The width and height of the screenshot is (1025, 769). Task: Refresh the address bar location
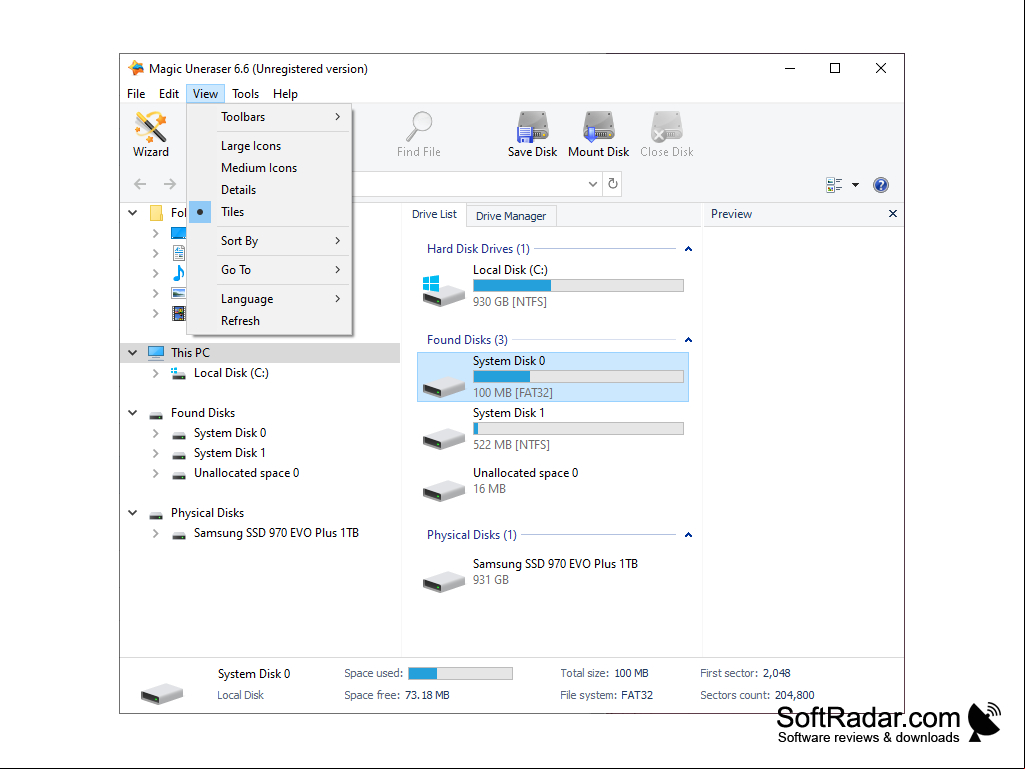tap(613, 184)
